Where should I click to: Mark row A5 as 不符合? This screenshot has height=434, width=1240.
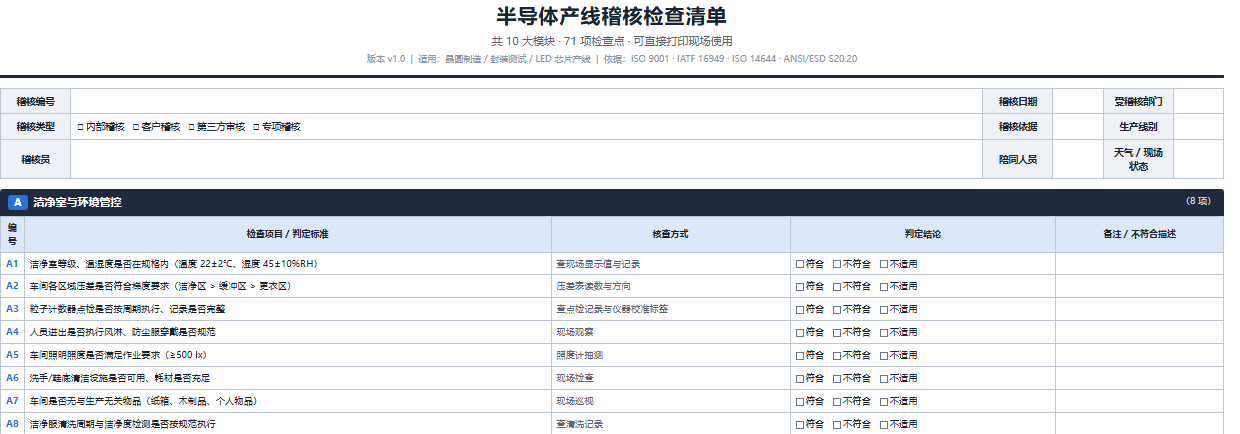[x=836, y=355]
